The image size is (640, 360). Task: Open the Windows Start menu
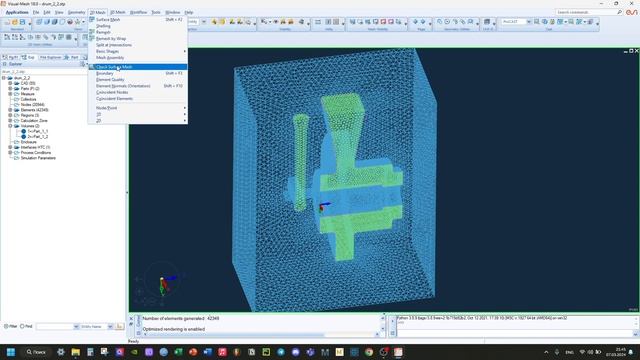tap(11, 352)
